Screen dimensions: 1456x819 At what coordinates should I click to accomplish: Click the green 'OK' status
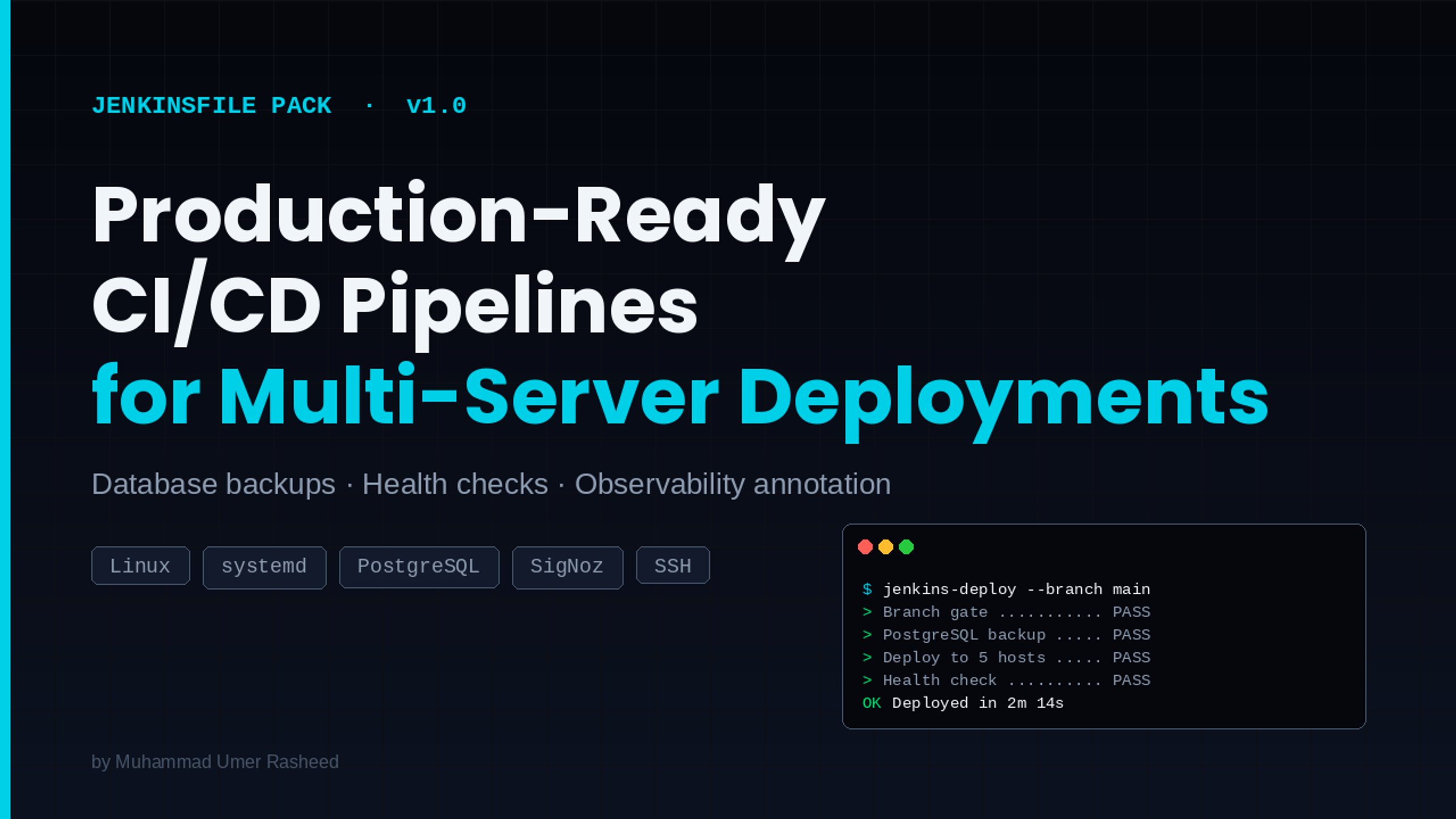coord(872,703)
